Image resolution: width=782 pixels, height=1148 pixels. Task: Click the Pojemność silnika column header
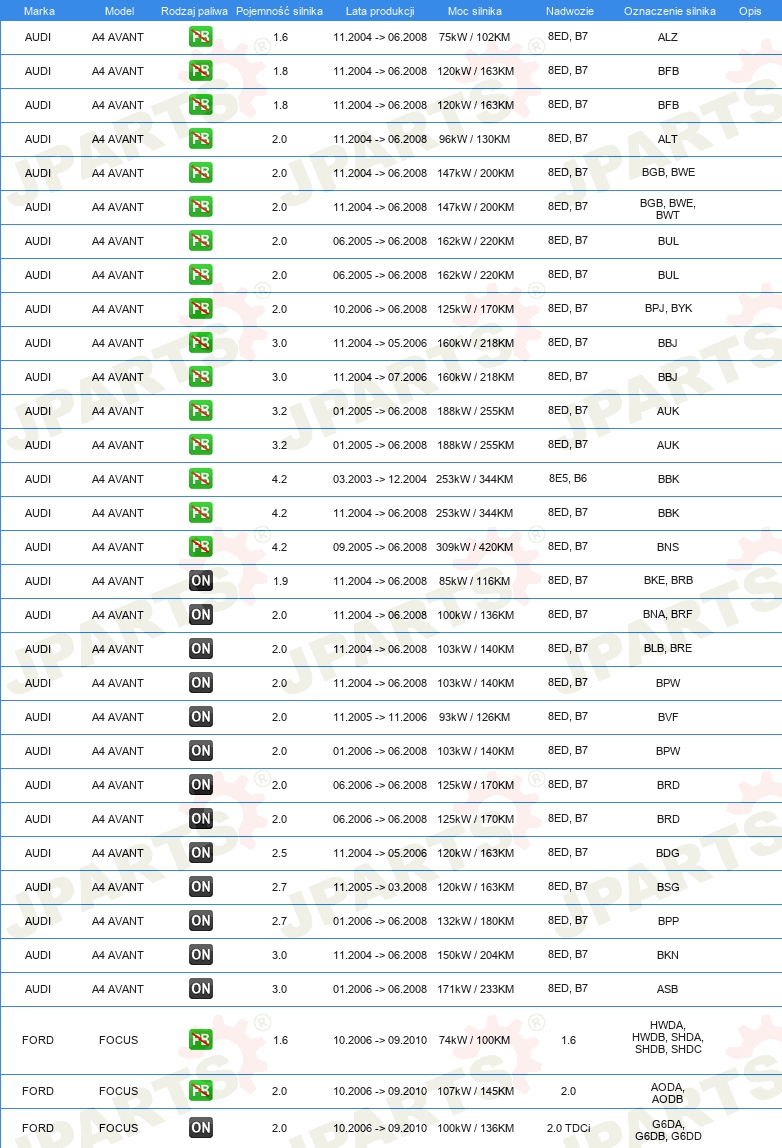click(279, 11)
